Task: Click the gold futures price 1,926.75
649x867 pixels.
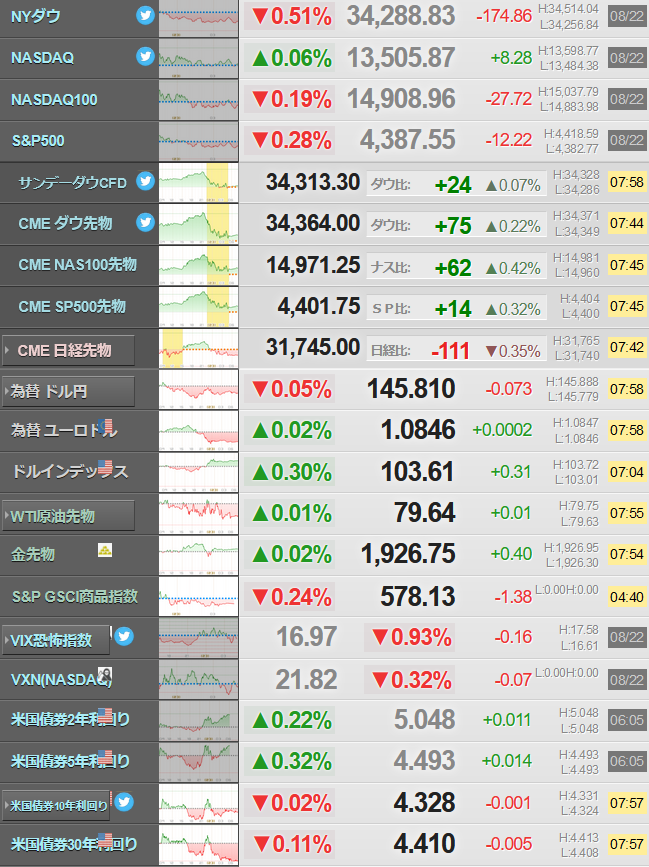Action: click(408, 553)
